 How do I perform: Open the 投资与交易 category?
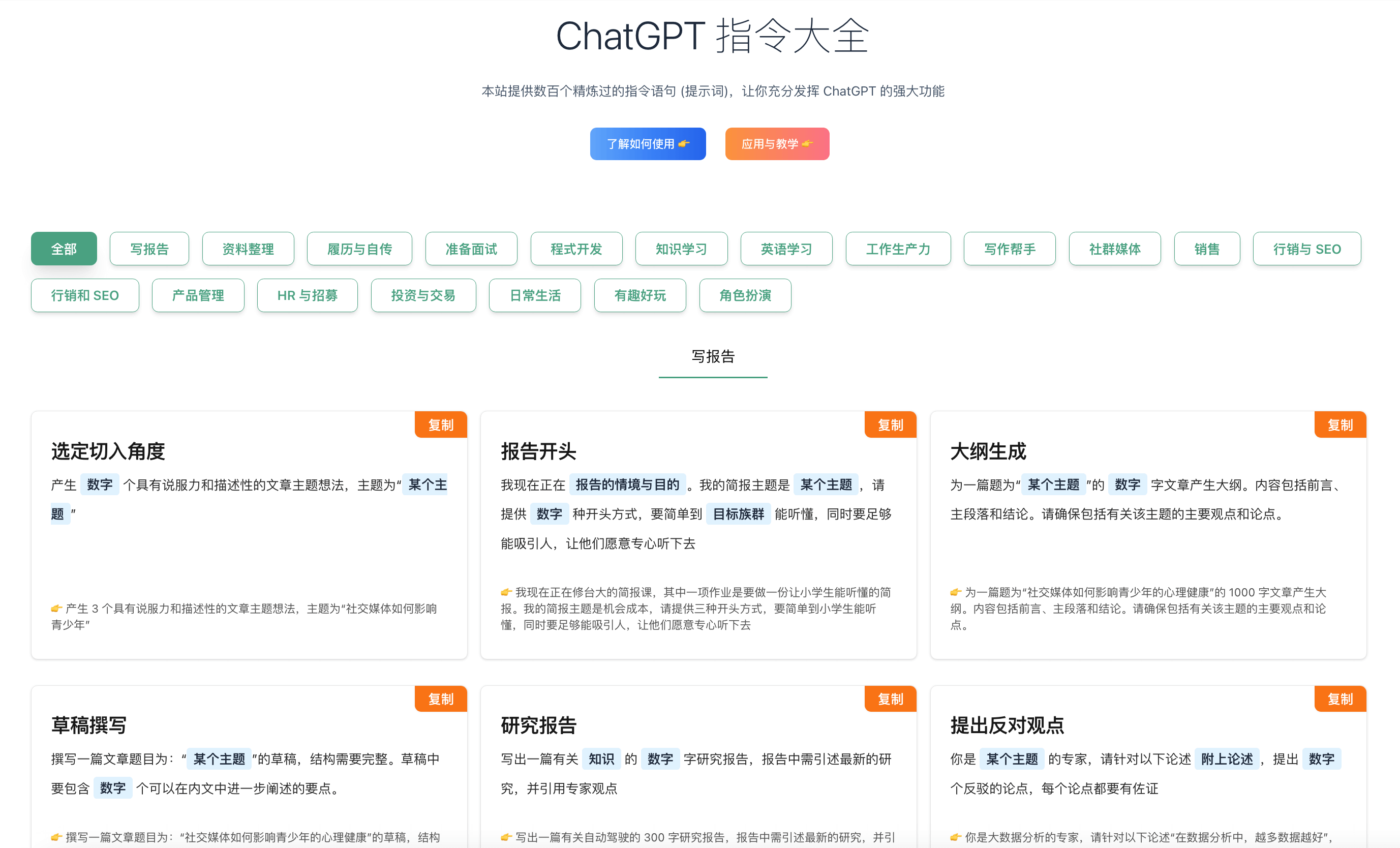click(423, 295)
